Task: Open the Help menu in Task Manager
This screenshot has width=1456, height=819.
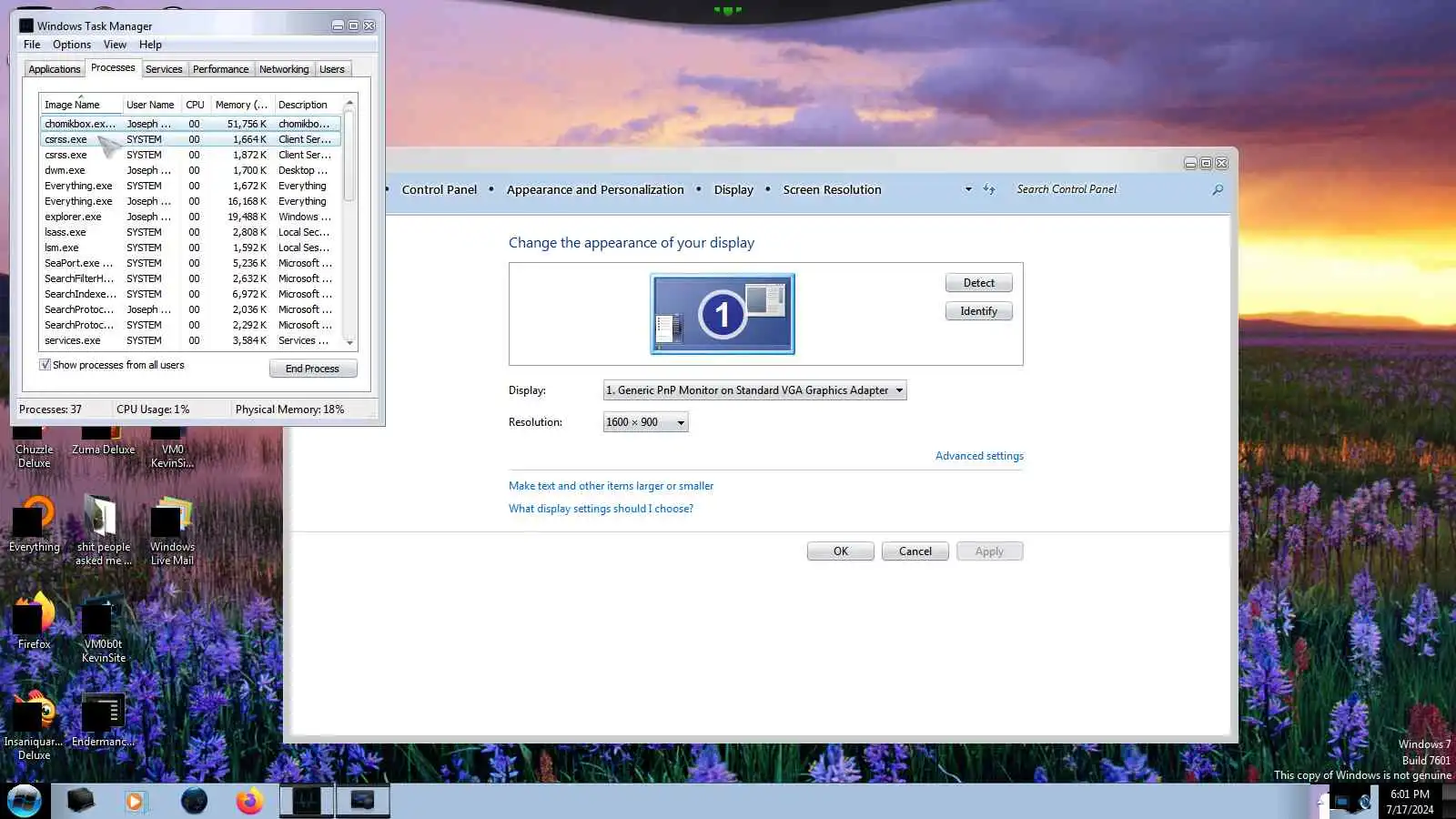Action: (x=150, y=45)
